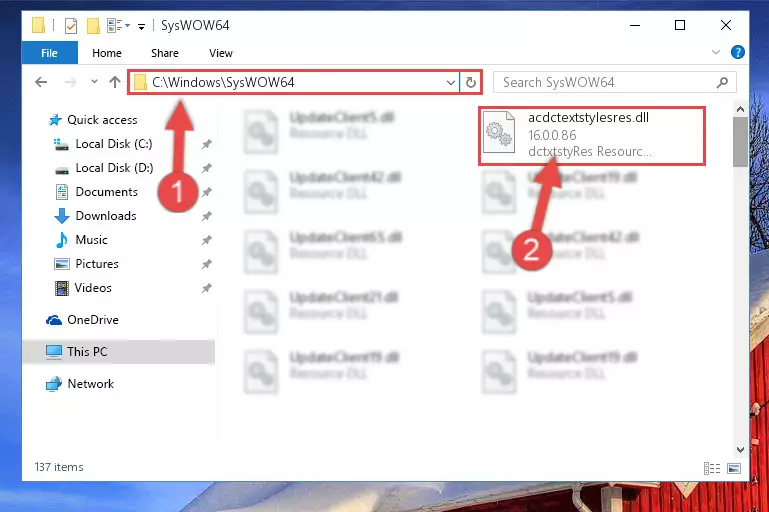Click the search magnifier icon

(x=722, y=82)
